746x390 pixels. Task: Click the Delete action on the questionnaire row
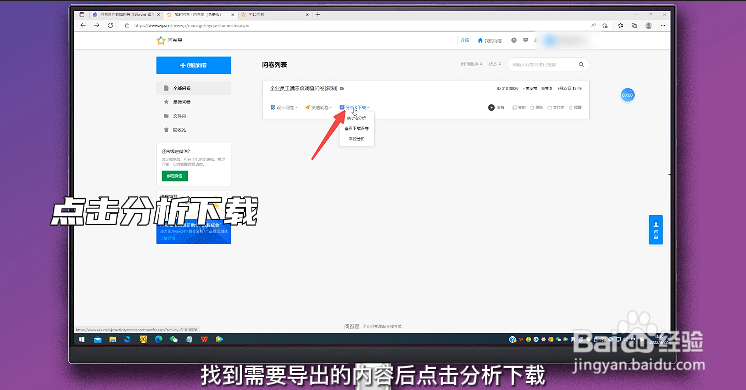(x=537, y=107)
